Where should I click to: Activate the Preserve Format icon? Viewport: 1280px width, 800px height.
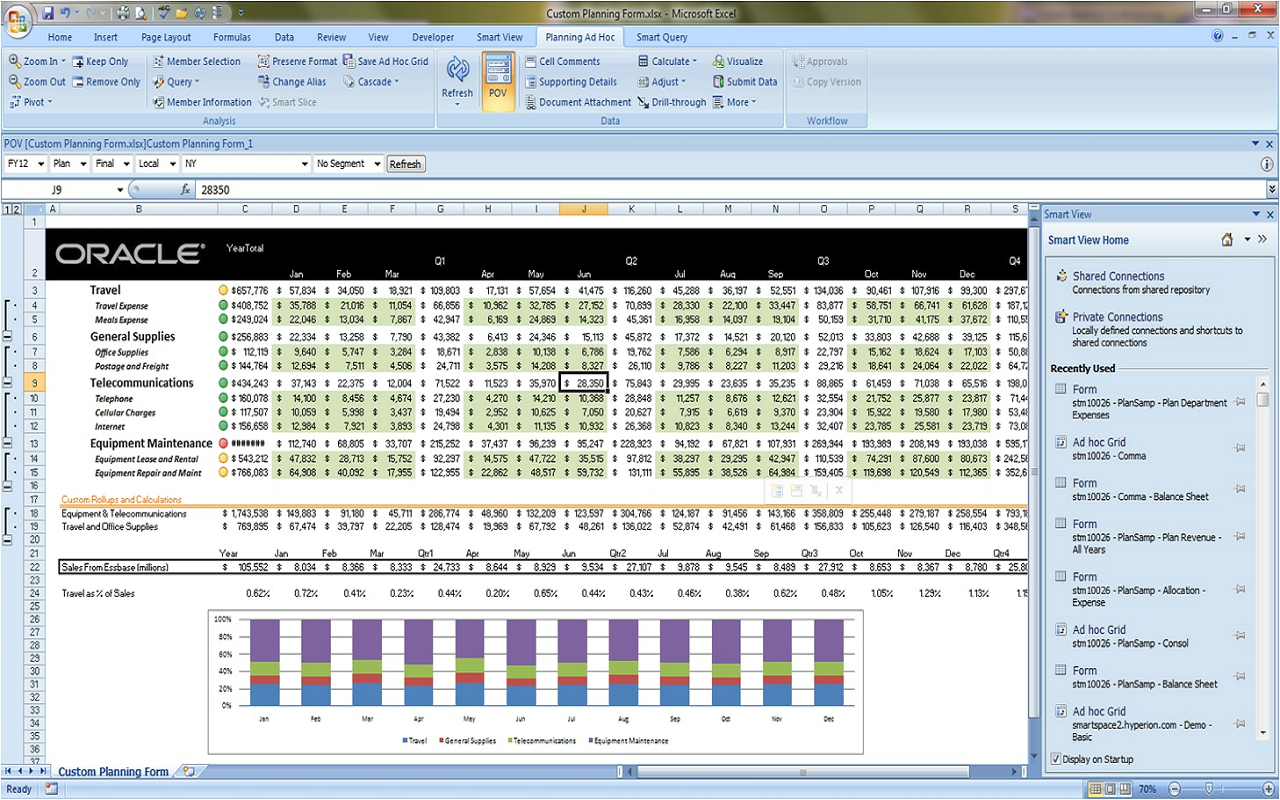tap(298, 61)
